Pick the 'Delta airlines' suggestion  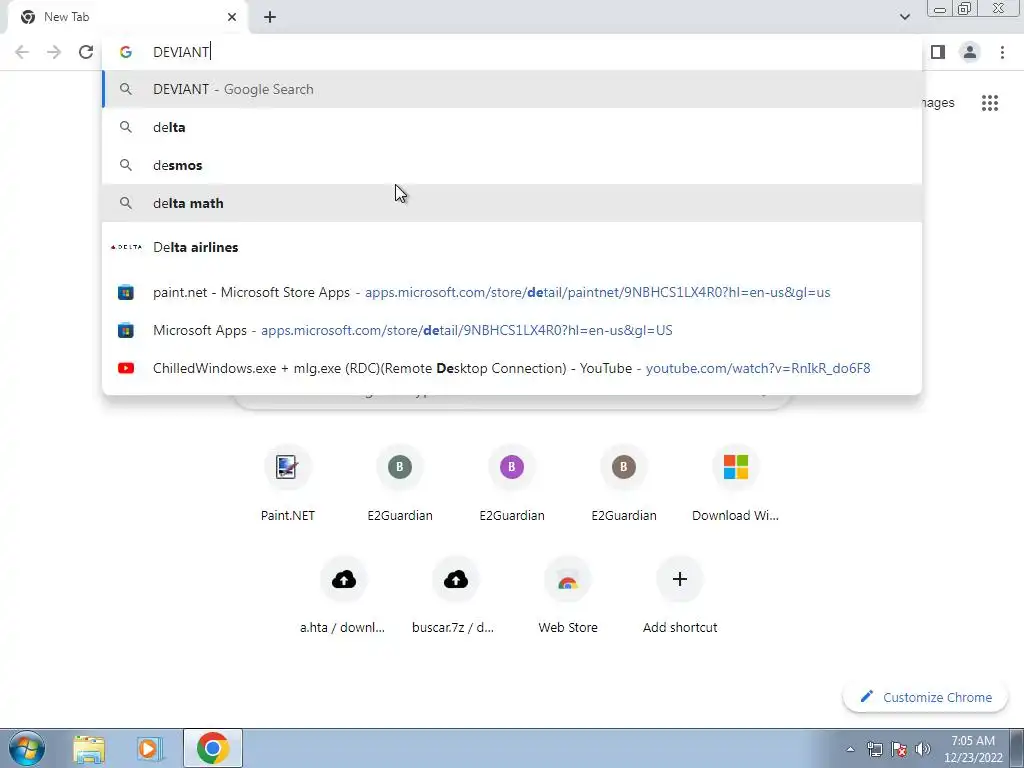click(512, 248)
